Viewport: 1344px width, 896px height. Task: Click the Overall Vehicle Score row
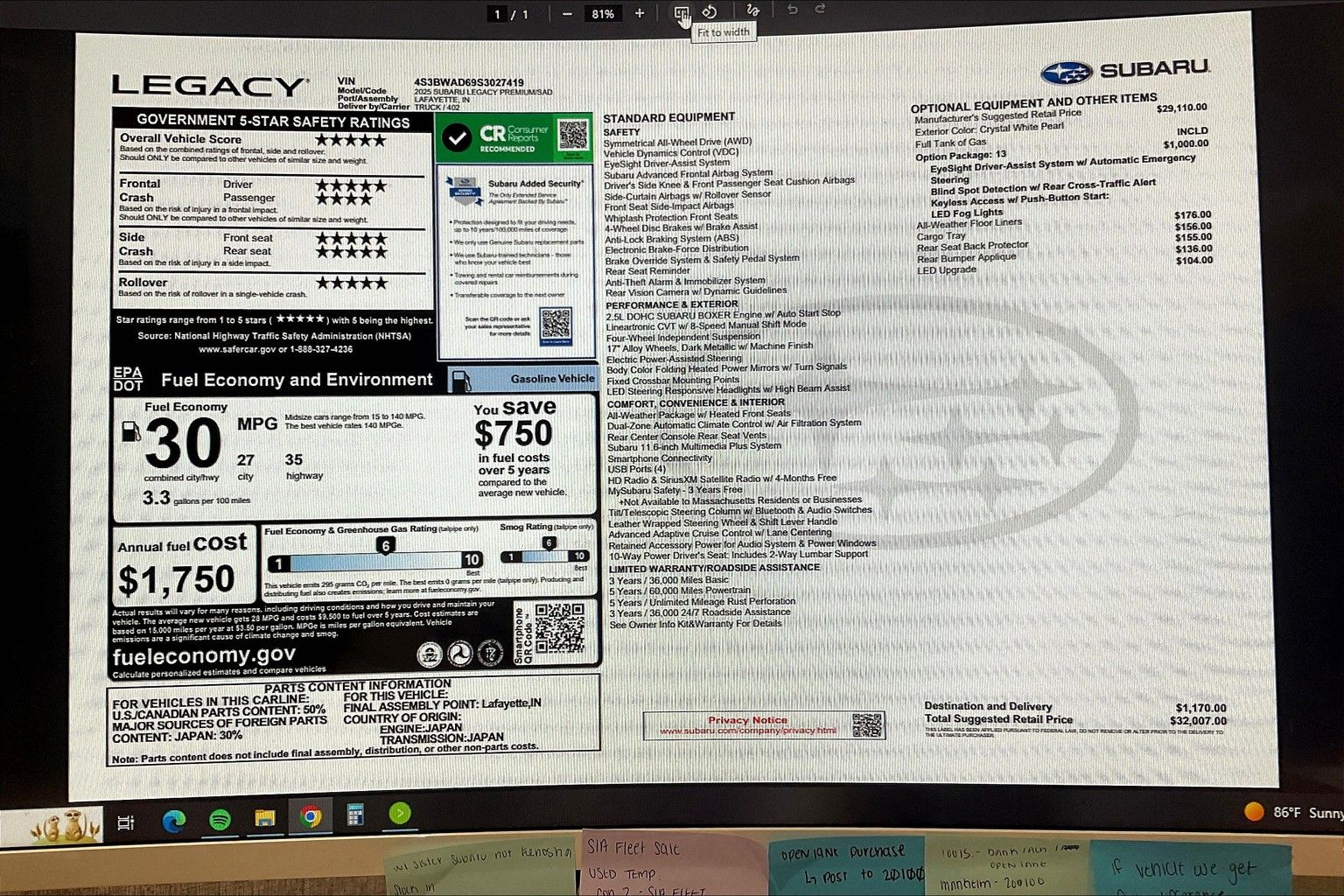(273, 149)
